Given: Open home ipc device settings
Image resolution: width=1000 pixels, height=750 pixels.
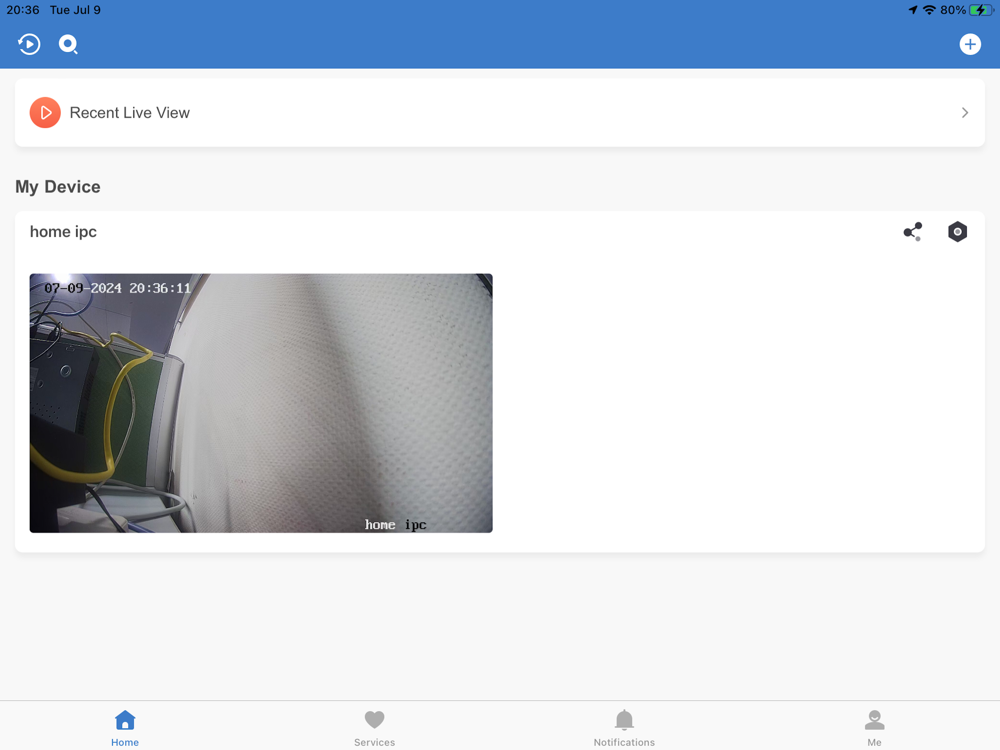Looking at the screenshot, I should (957, 232).
